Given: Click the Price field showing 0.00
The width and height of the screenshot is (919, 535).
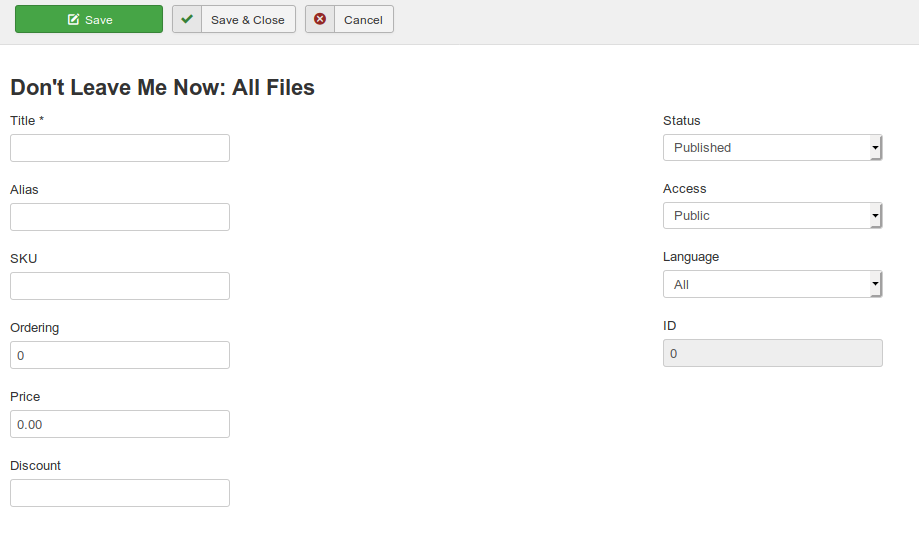Looking at the screenshot, I should coord(120,424).
